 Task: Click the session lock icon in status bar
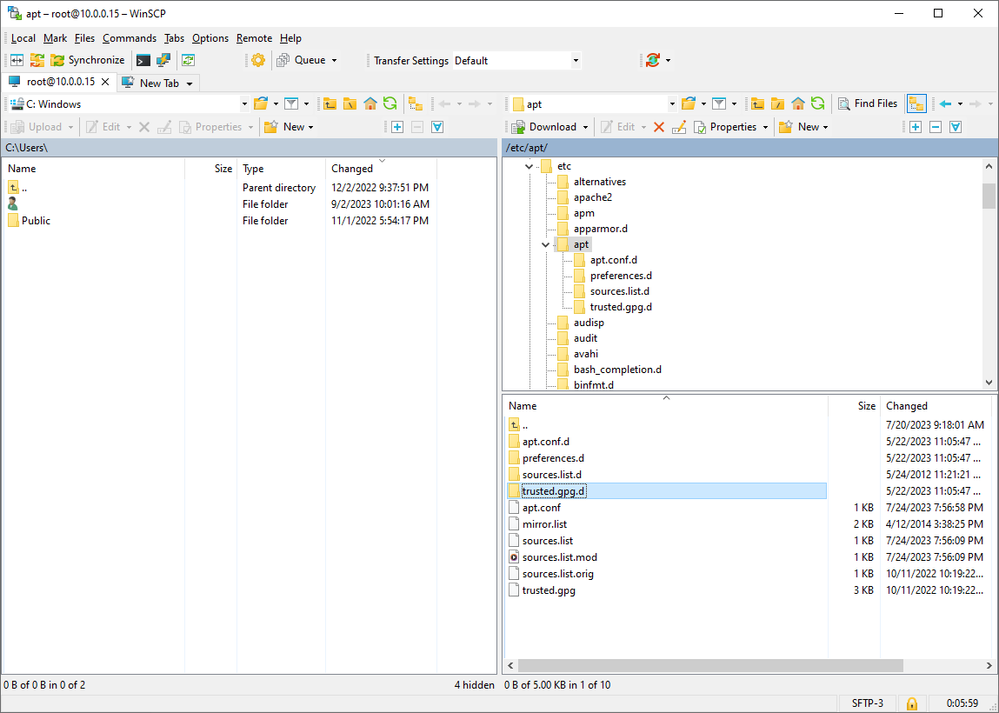[912, 703]
